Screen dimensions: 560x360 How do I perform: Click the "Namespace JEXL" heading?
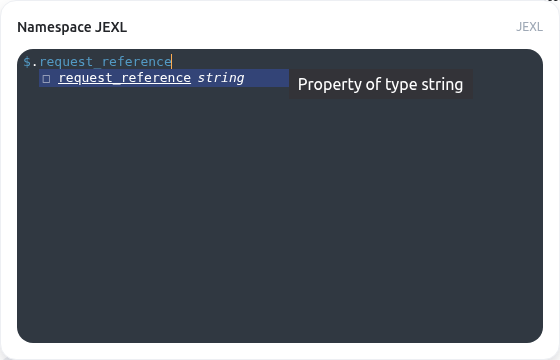(x=72, y=27)
